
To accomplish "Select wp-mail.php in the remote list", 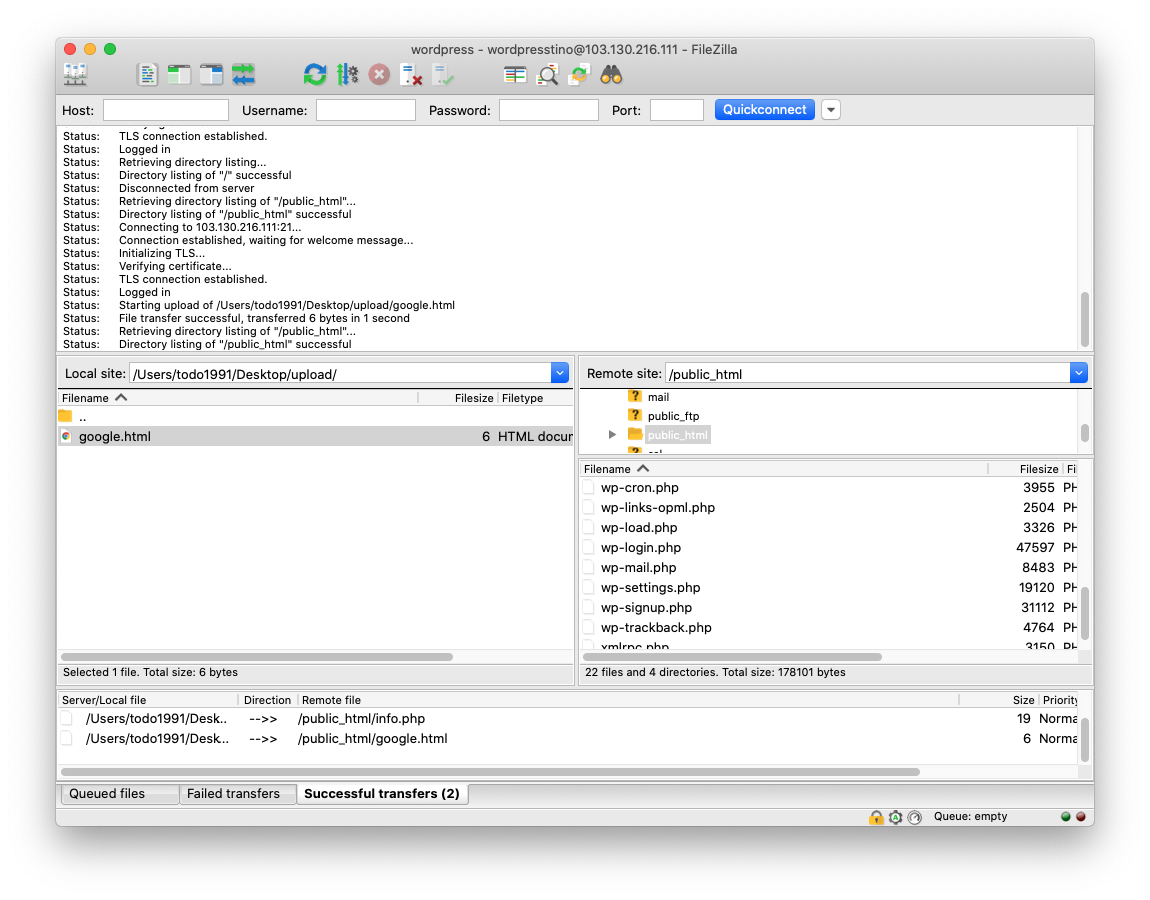I will (x=829, y=568).
